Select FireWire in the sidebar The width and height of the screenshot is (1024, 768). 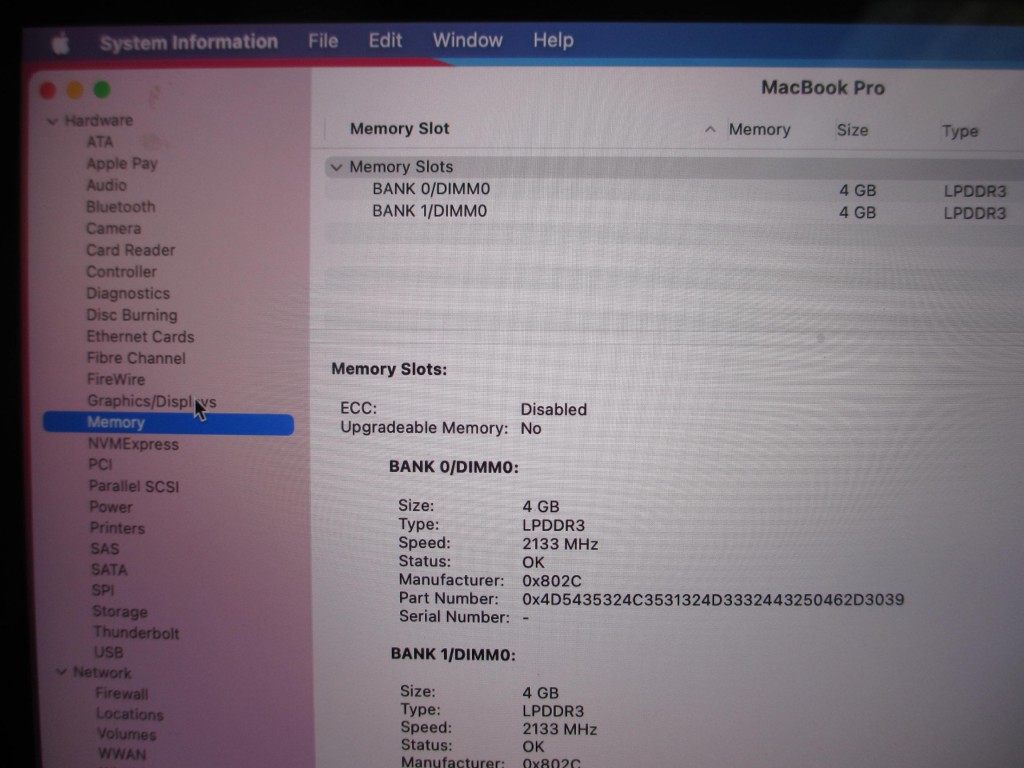click(x=116, y=379)
